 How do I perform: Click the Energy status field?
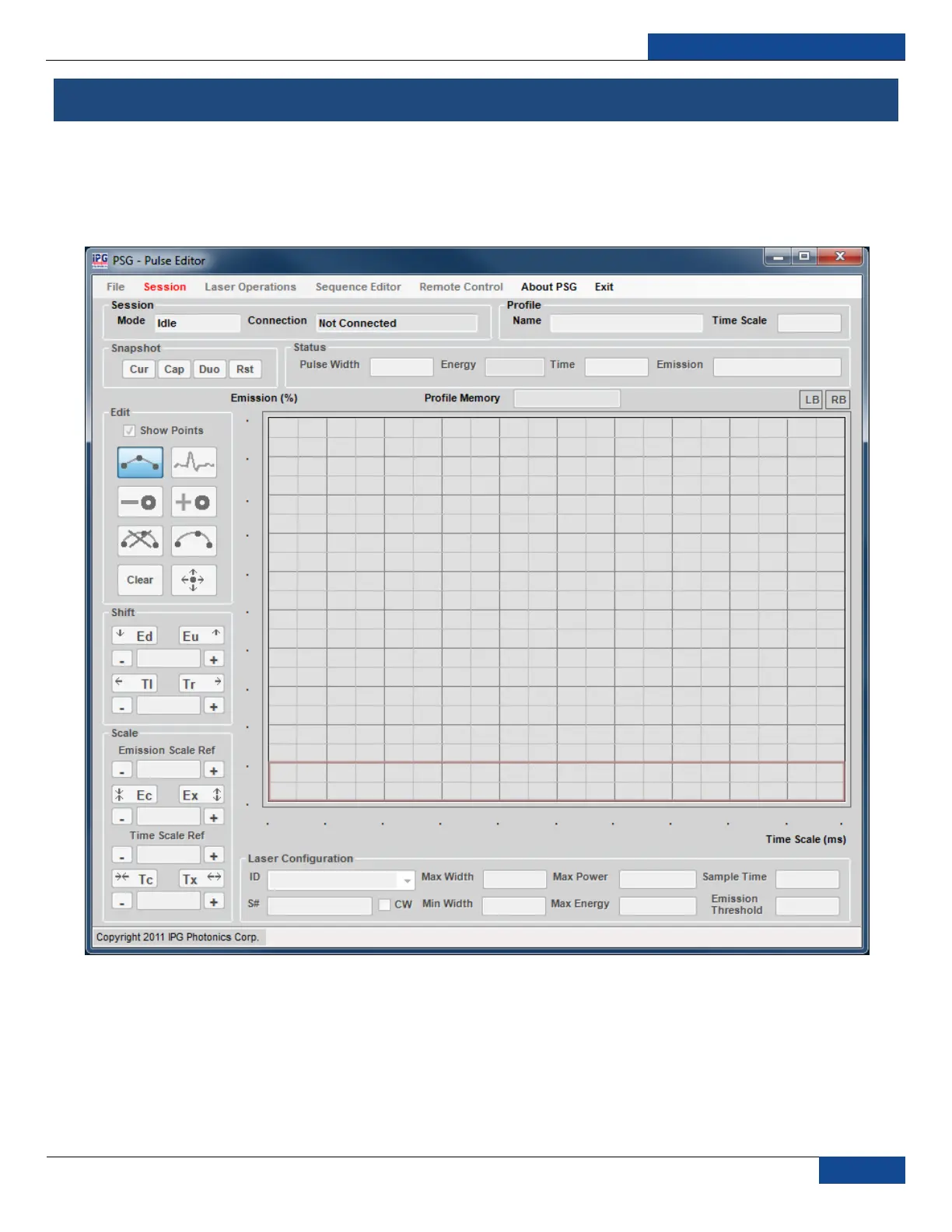514,367
